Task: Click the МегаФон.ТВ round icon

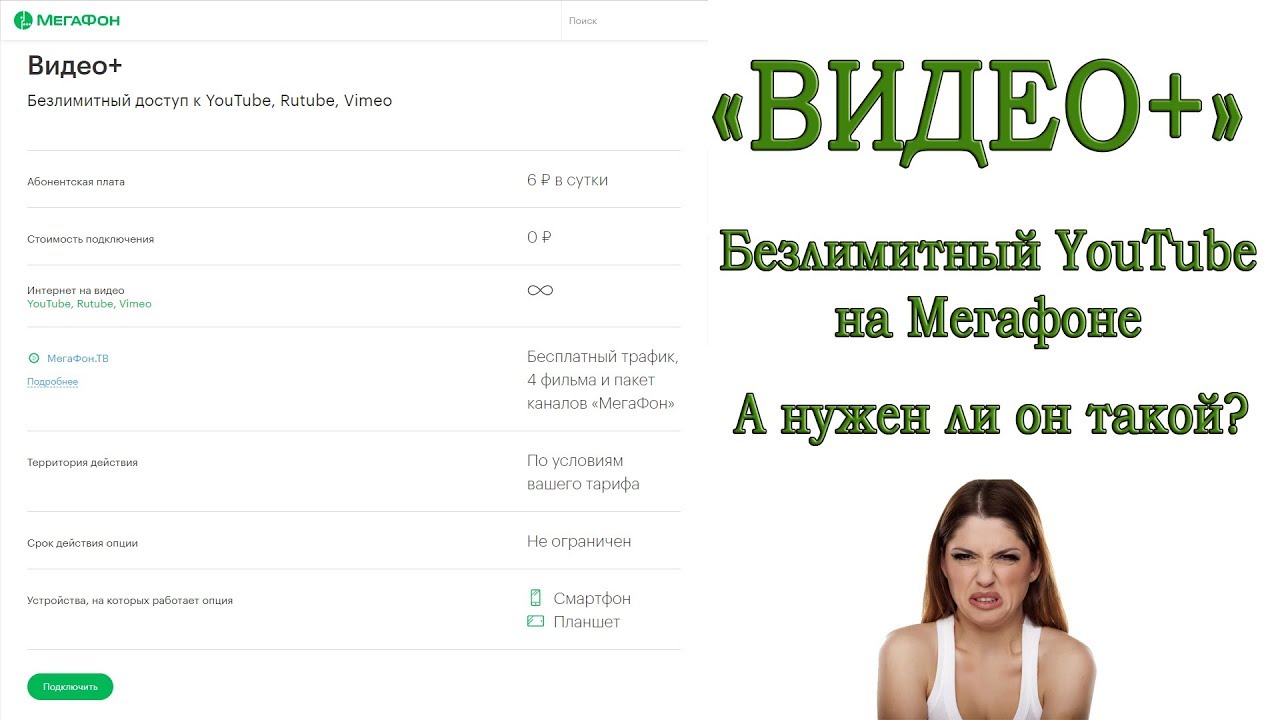Action: [34, 358]
